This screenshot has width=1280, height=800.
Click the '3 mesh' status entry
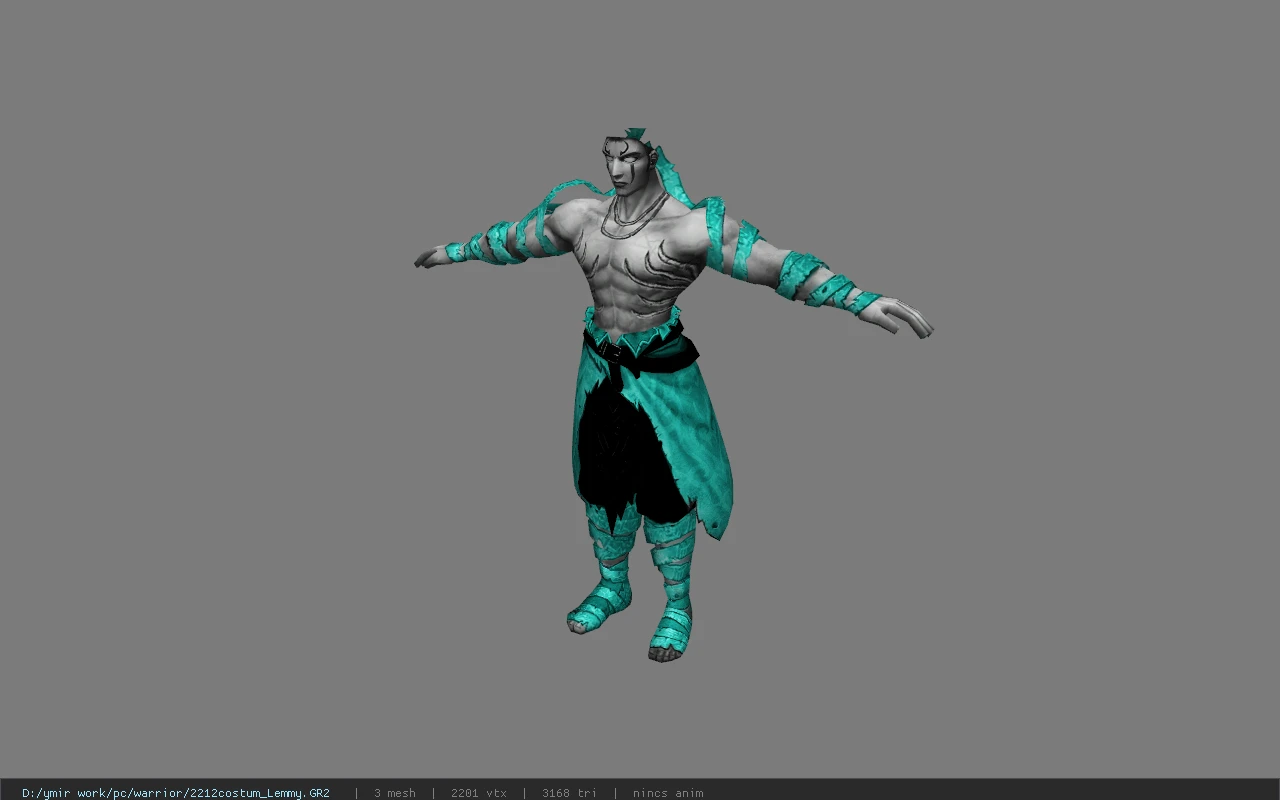(395, 793)
